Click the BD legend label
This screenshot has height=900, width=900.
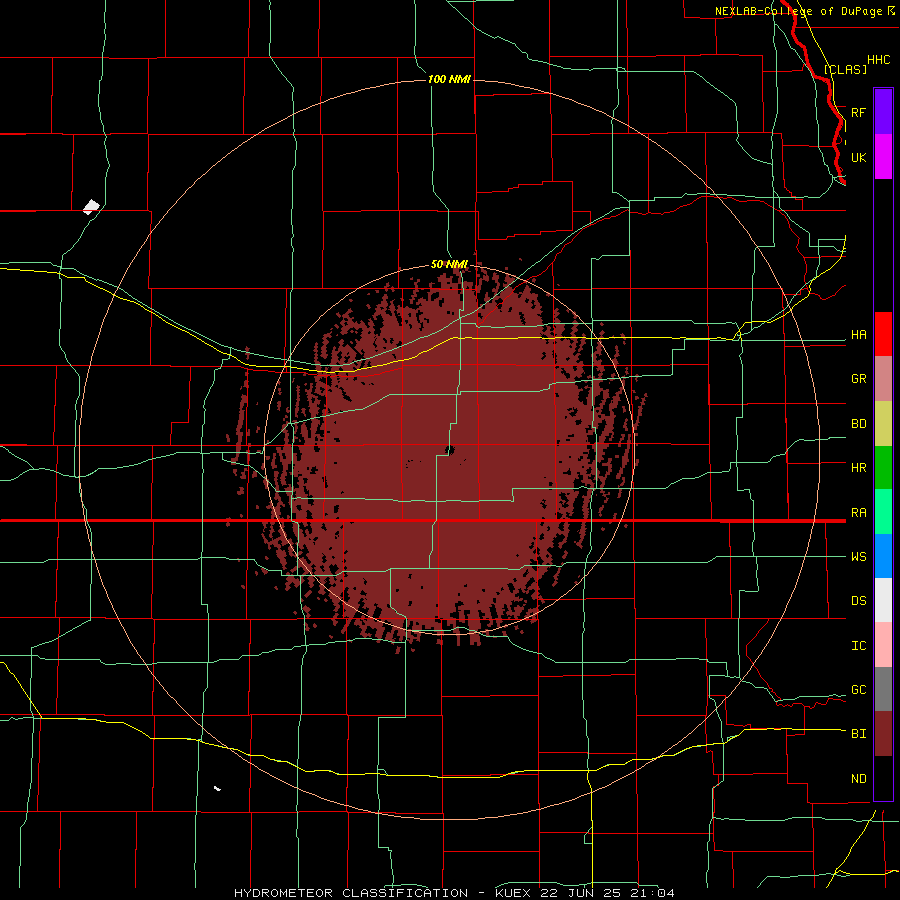tap(858, 424)
